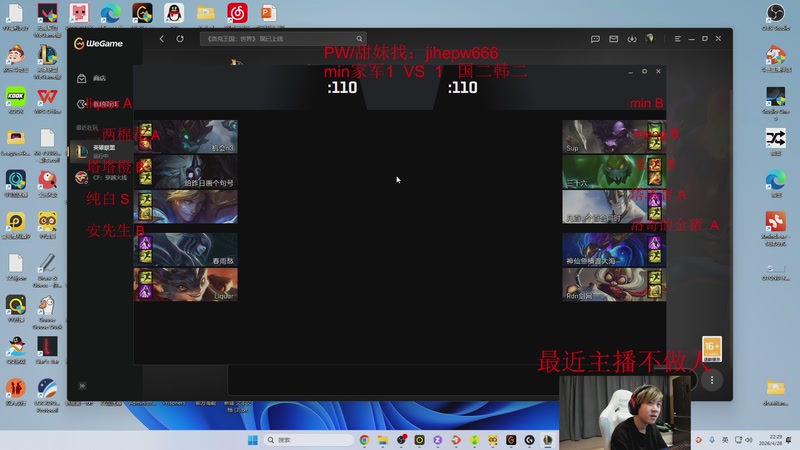Open Windows Start menu
Image resolution: width=800 pixels, height=450 pixels.
pos(253,440)
